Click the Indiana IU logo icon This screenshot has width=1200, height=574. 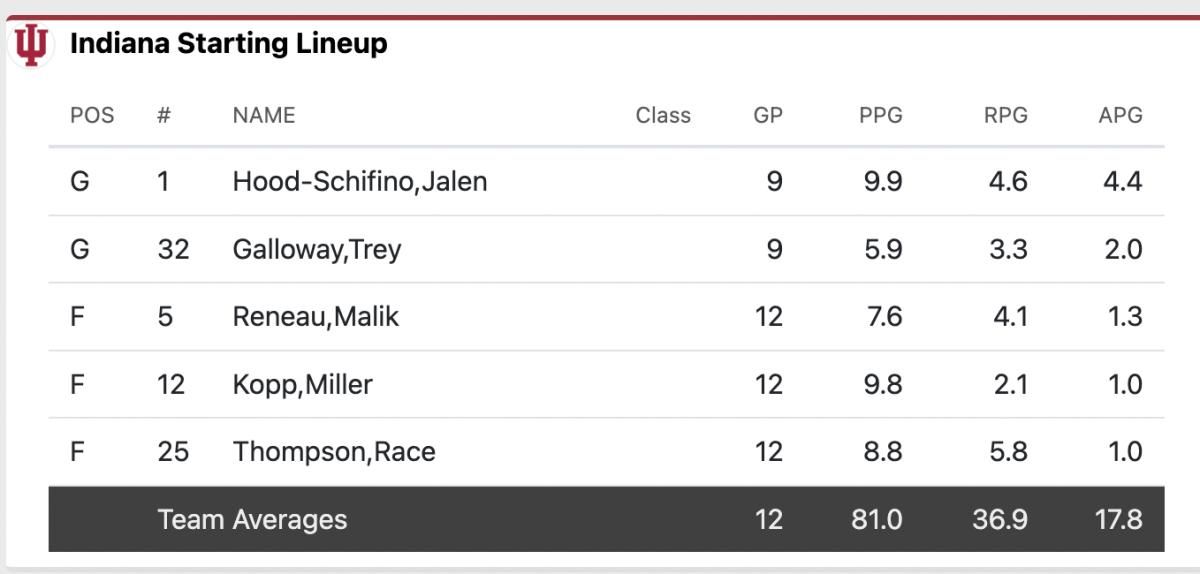[31, 46]
